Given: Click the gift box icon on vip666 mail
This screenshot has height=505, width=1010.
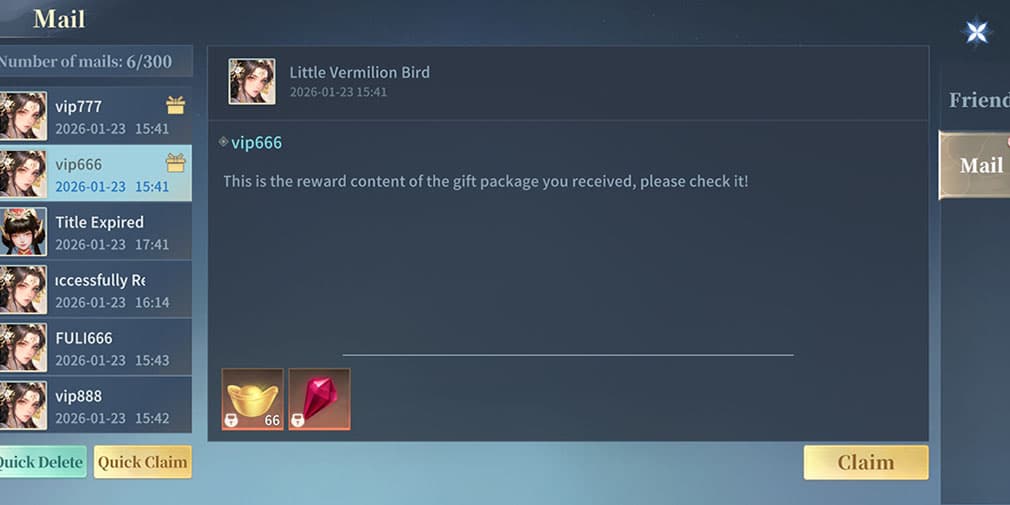Looking at the screenshot, I should [x=175, y=163].
